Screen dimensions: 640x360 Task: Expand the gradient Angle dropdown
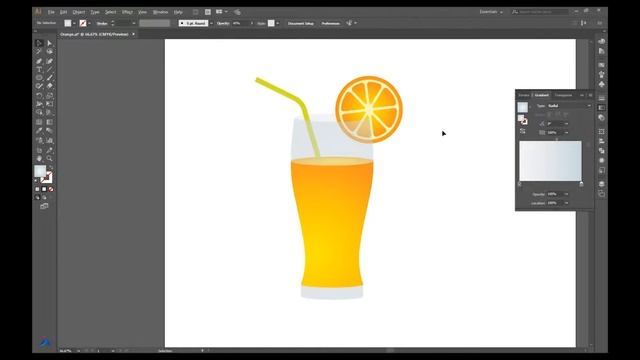[566, 124]
